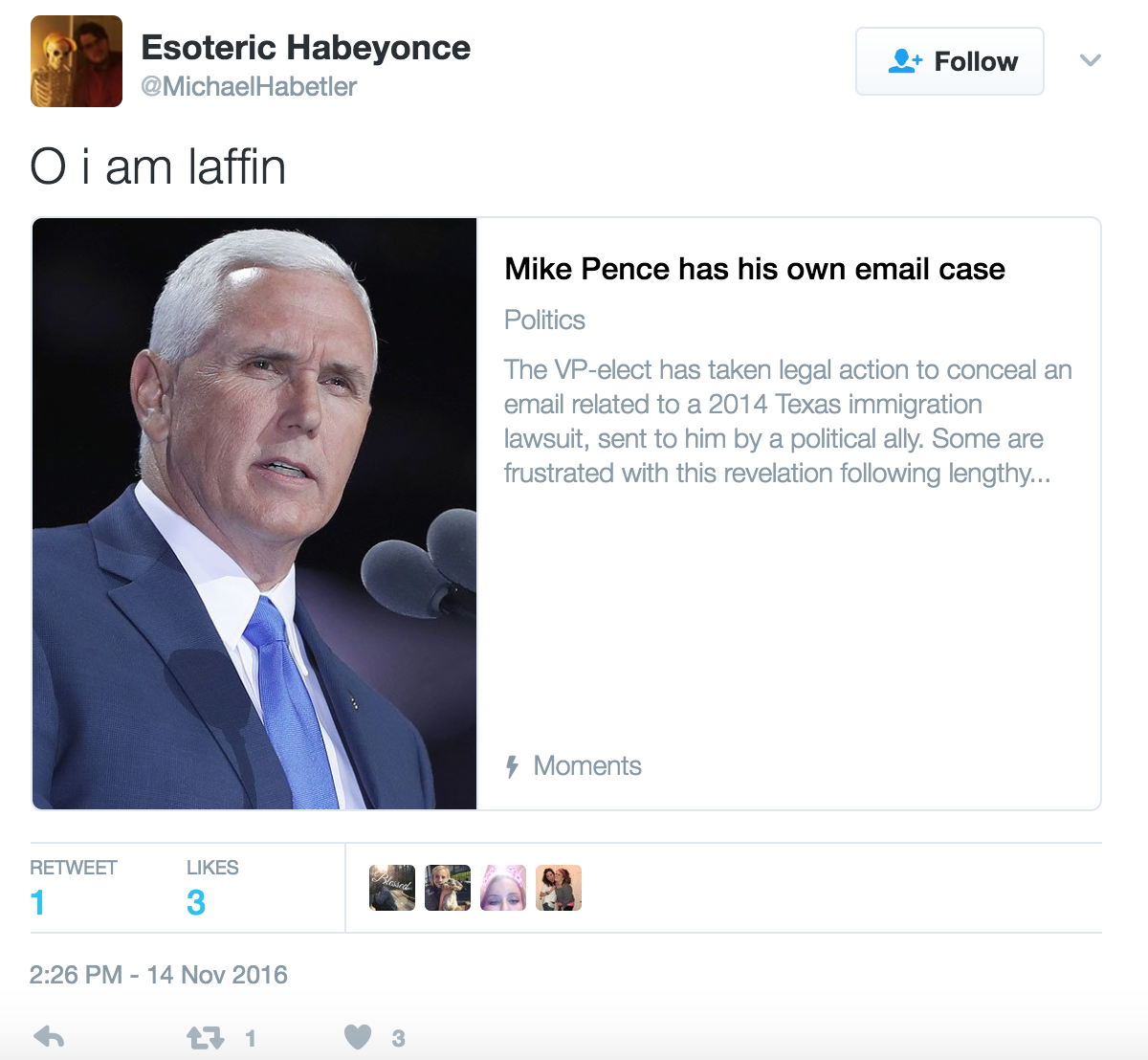This screenshot has height=1060, width=1148.
Task: Click the LIKES count showing 3
Action: pyautogui.click(x=195, y=901)
